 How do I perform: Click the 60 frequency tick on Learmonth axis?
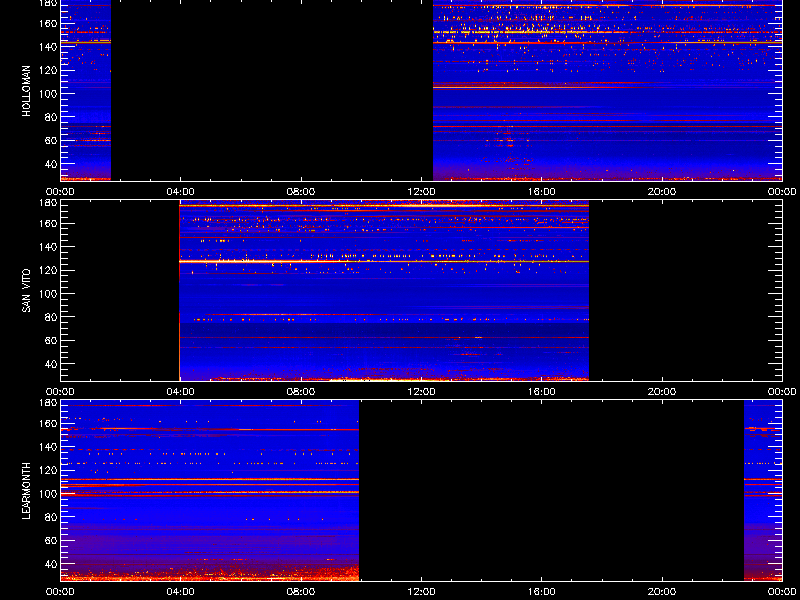point(51,540)
